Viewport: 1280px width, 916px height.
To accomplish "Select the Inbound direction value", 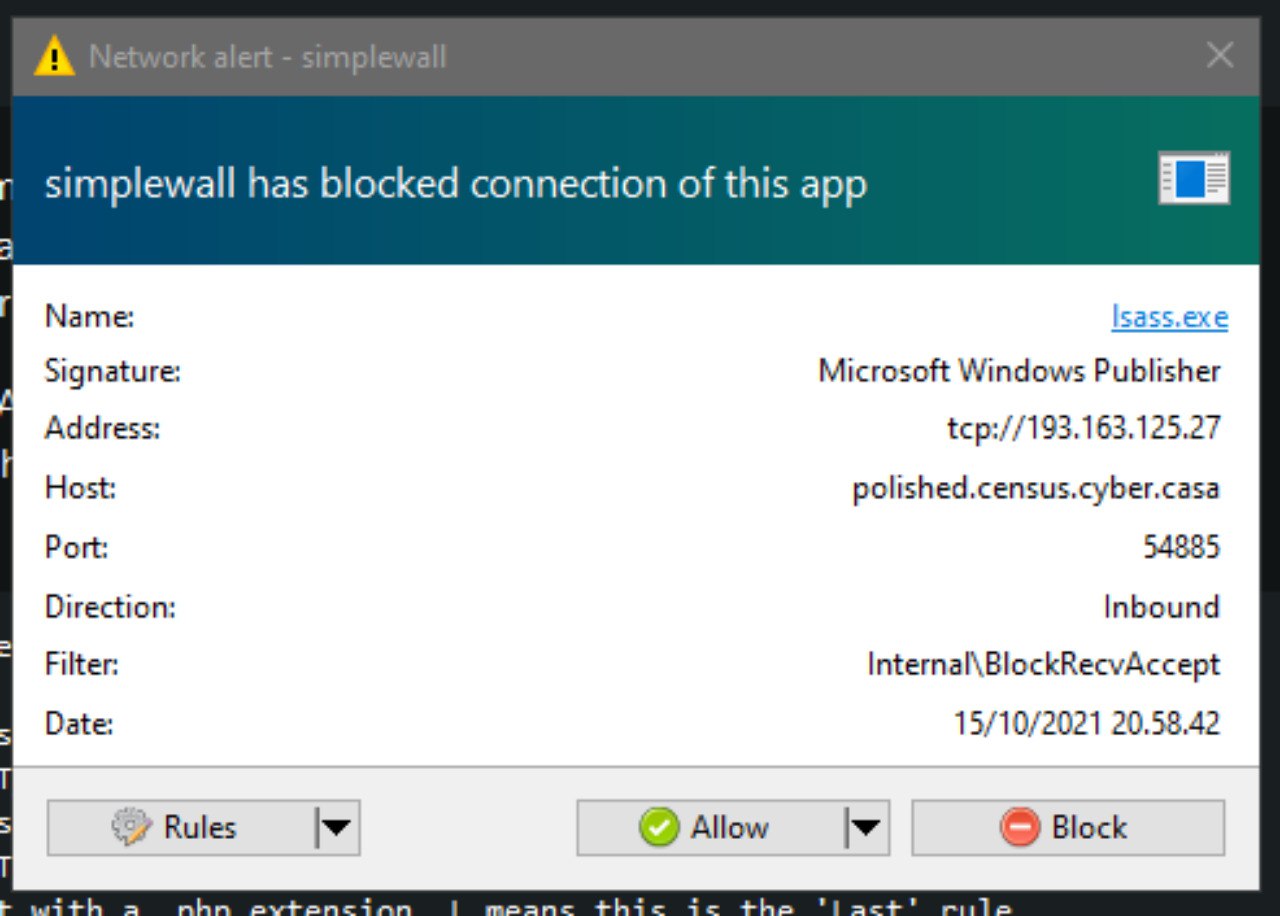I will (1161, 606).
